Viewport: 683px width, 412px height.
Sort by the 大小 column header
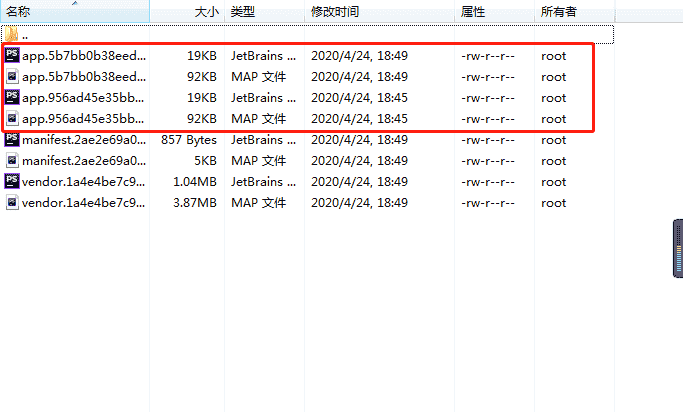187,11
